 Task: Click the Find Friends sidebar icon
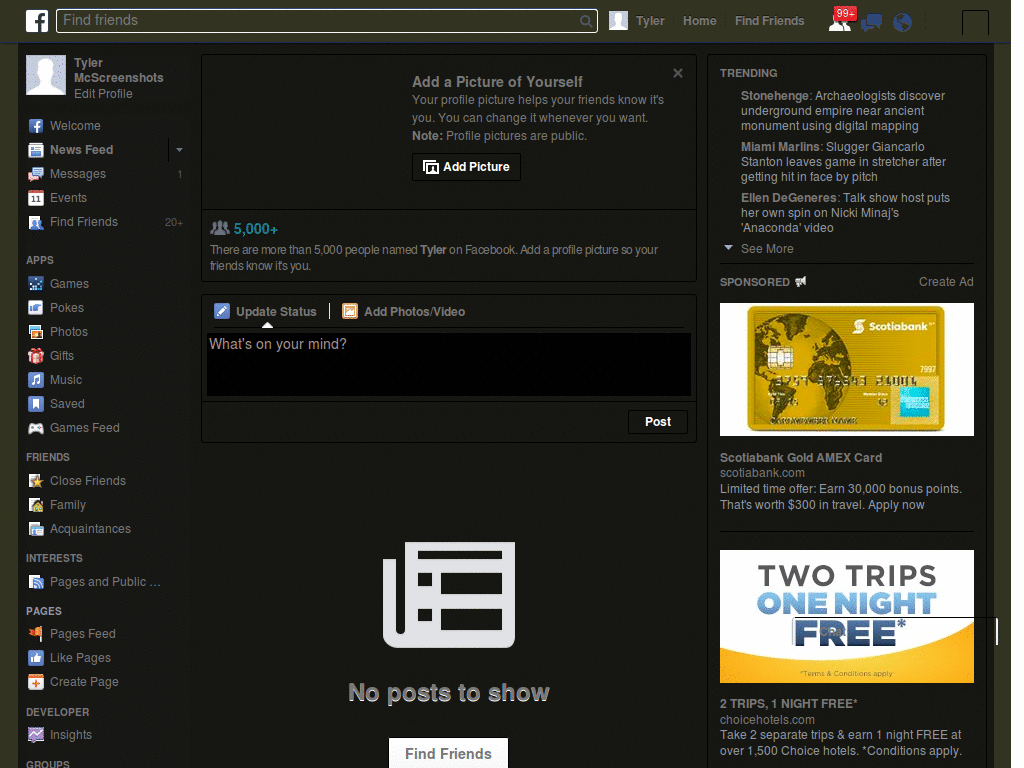point(36,222)
